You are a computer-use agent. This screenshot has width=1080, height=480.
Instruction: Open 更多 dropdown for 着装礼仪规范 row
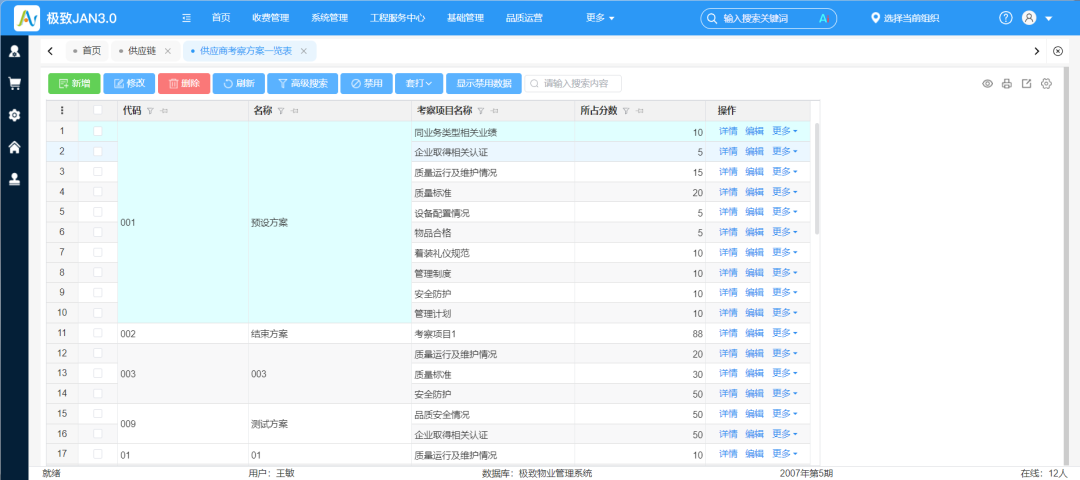(785, 252)
